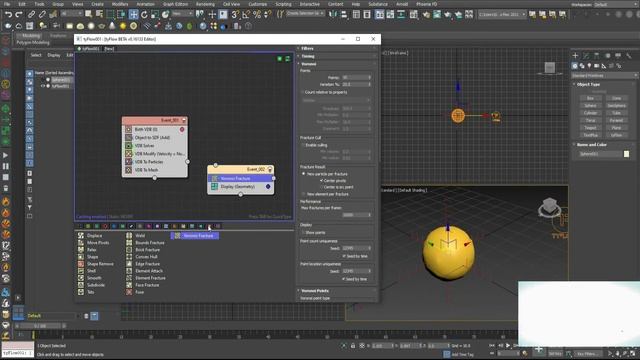Image resolution: width=640 pixels, height=360 pixels.
Task: Select the Unlink Selection tool
Action: (x=42, y=14)
